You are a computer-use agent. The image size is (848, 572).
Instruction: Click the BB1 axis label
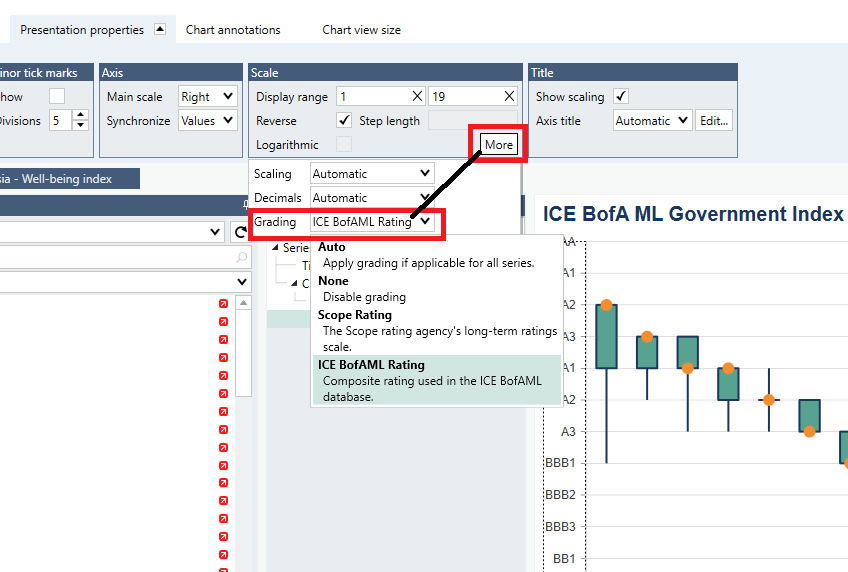coord(564,558)
